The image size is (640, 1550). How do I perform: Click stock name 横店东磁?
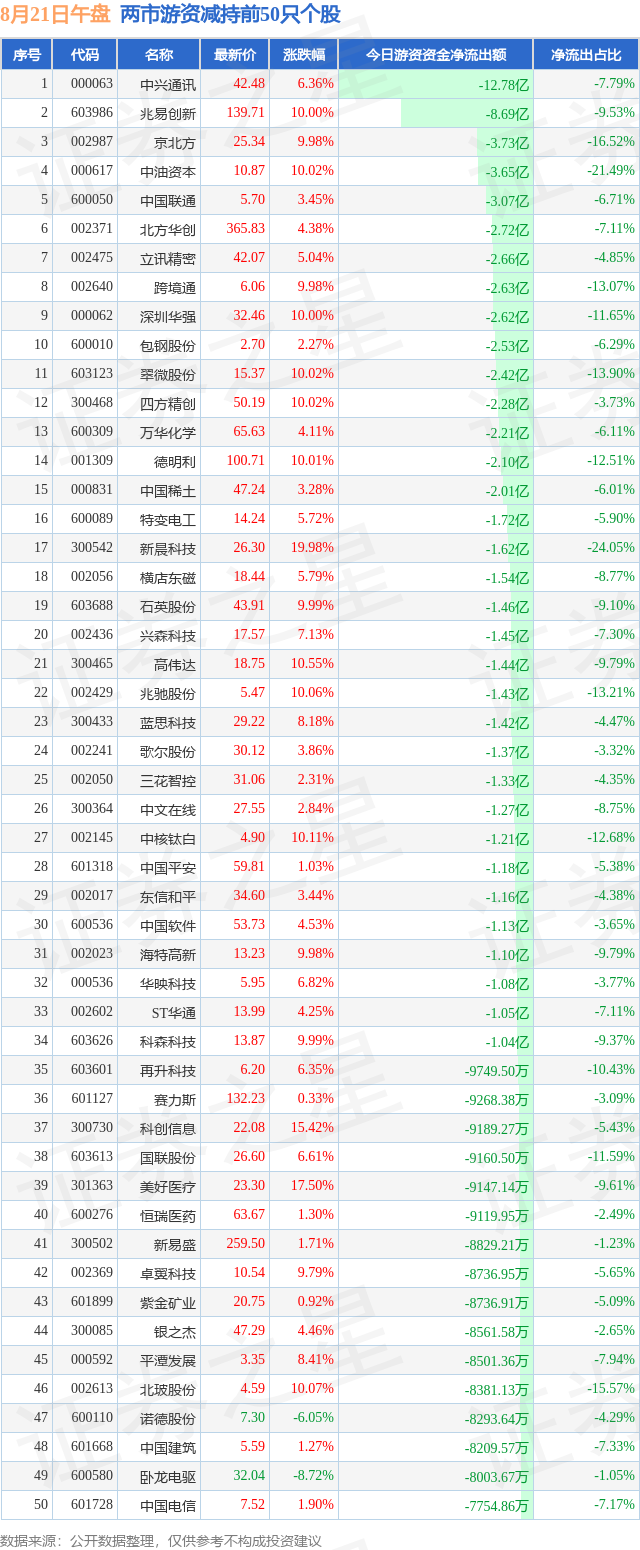[x=168, y=577]
